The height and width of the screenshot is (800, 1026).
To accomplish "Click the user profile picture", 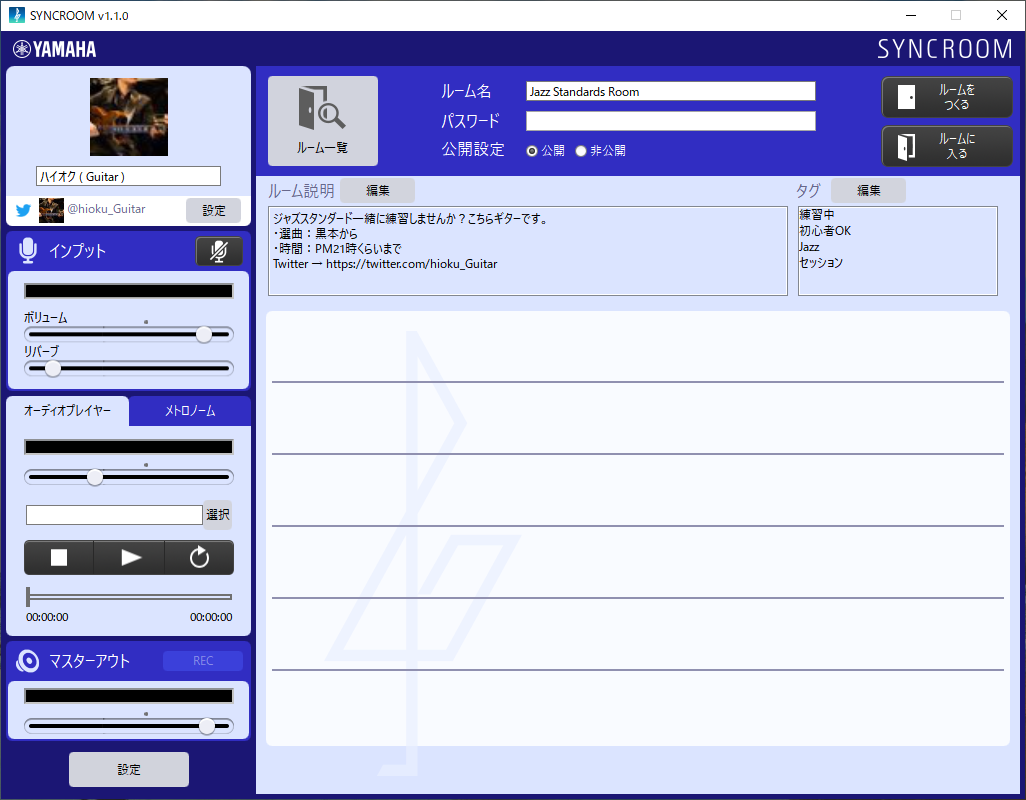I will (129, 117).
